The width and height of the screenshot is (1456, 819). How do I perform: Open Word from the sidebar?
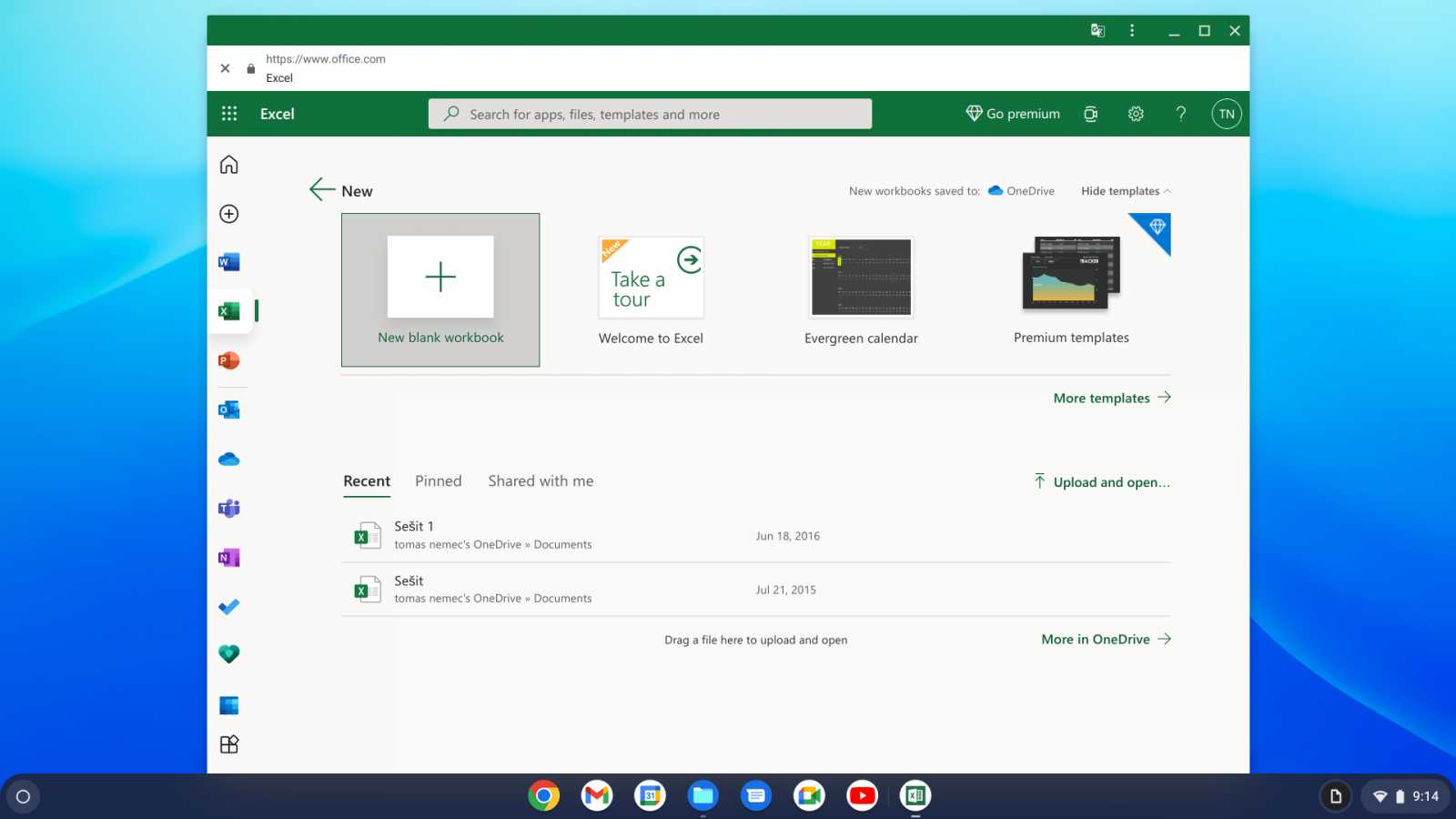[229, 262]
